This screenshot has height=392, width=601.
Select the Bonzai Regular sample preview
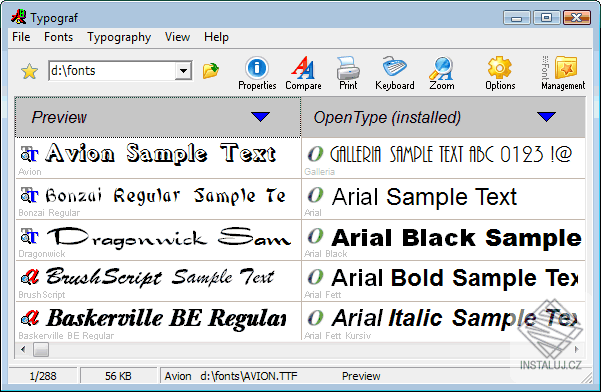click(166, 195)
